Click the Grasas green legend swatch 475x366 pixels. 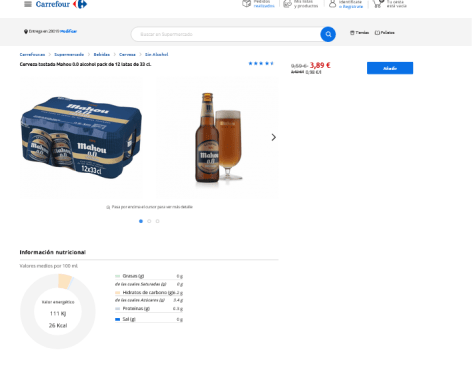(x=117, y=276)
